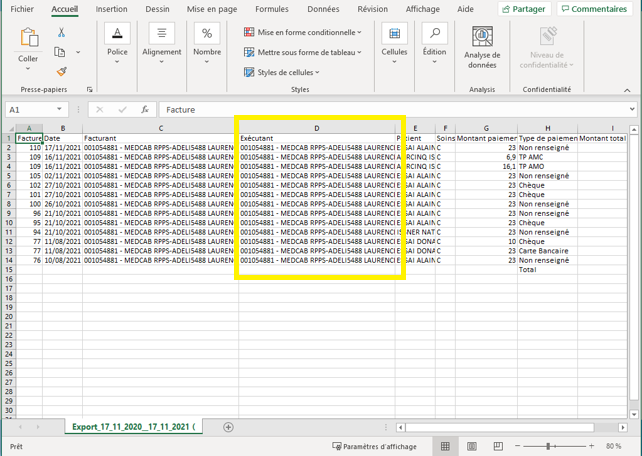Select the Export_17_11_2020 sheet tab
Screen dimensions: 642x456
(x=133, y=427)
